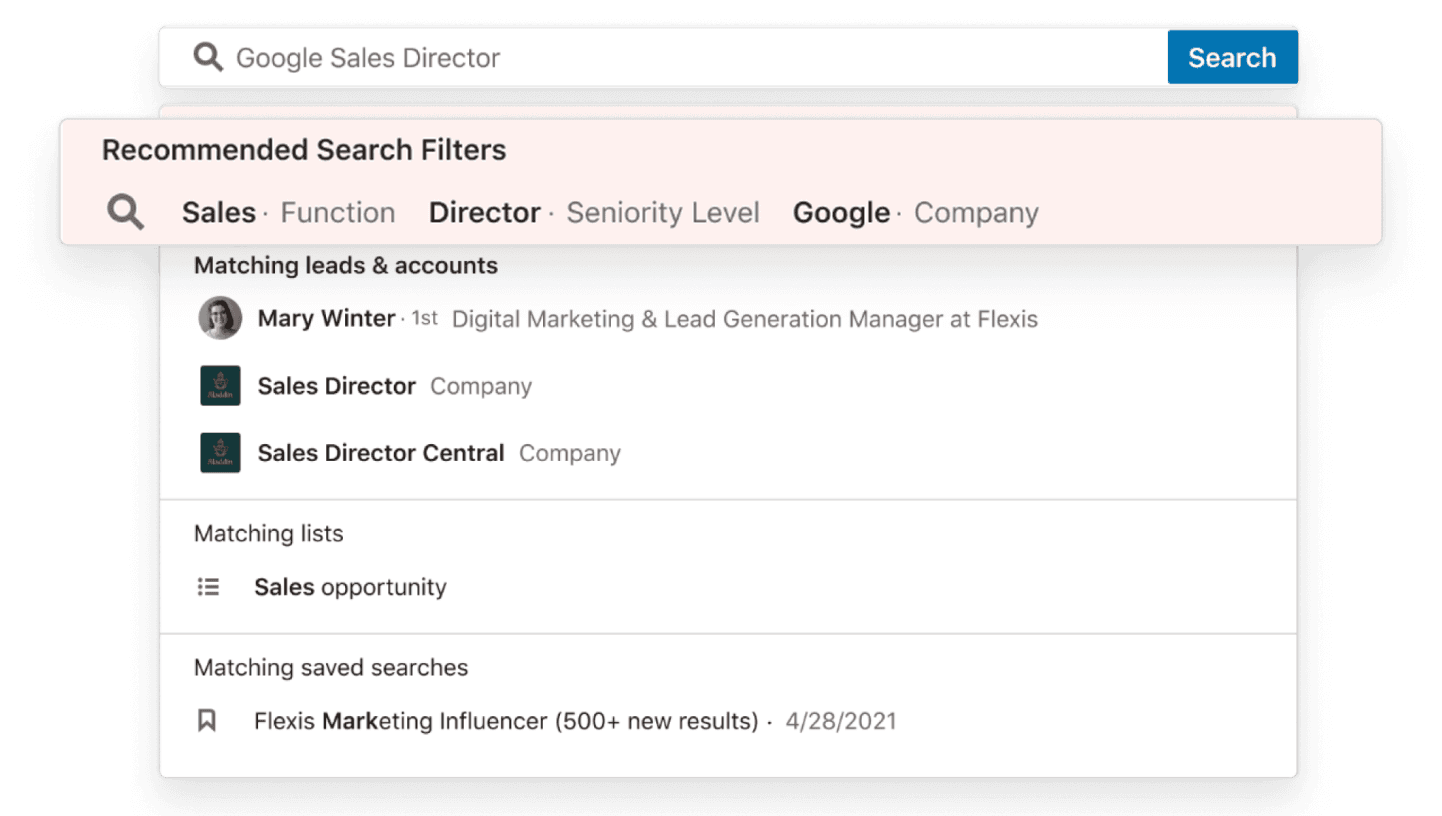This screenshot has height=816, width=1442.
Task: Click the magnifier icon beside recommended filters
Action: (125, 212)
